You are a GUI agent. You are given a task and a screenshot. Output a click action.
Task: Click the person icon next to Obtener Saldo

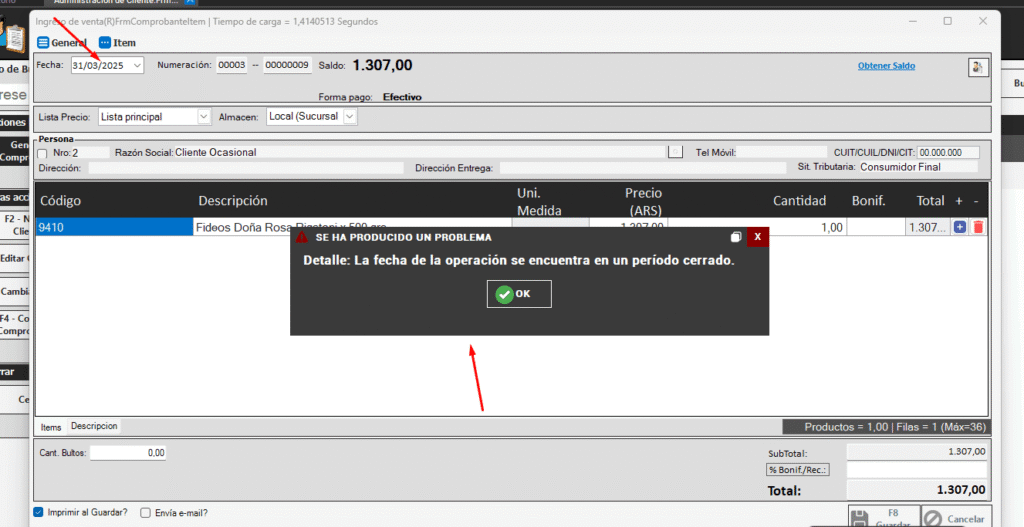977,67
